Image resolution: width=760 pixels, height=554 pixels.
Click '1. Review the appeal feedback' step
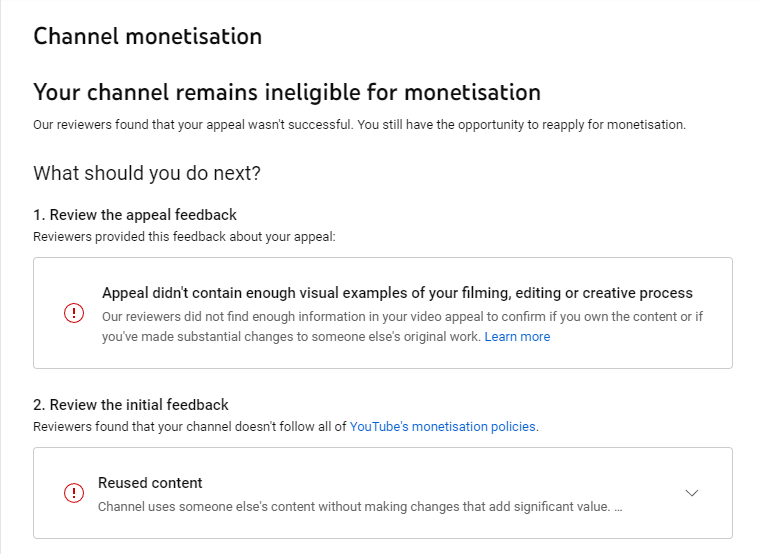pos(135,215)
